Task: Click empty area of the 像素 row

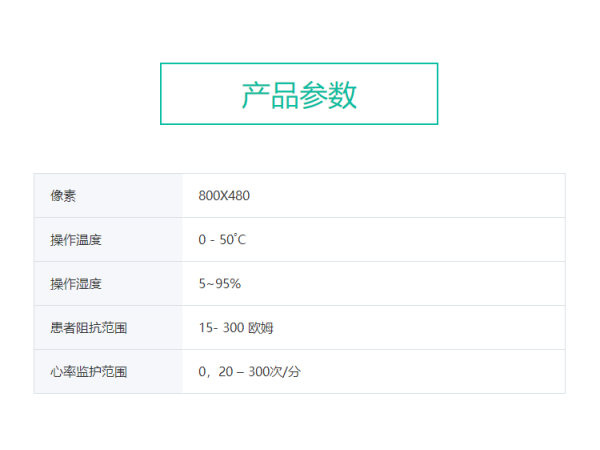Action: pyautogui.click(x=406, y=196)
